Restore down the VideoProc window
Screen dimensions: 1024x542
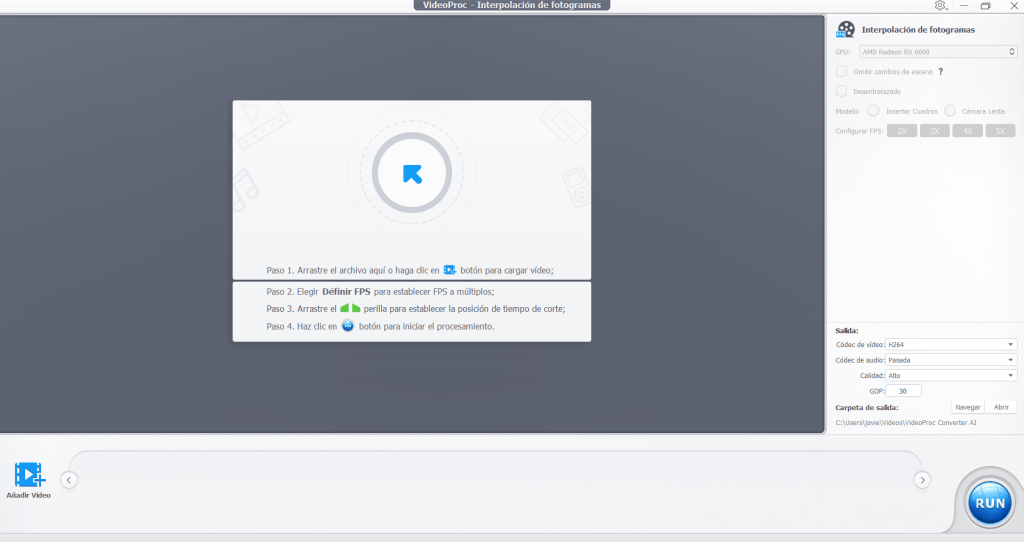(x=985, y=5)
